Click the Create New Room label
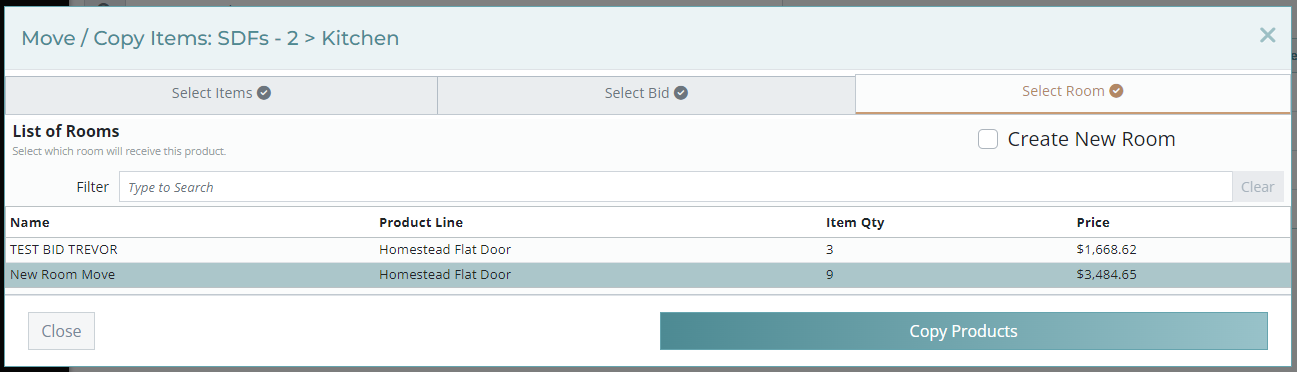This screenshot has height=372, width=1297. coord(1091,140)
